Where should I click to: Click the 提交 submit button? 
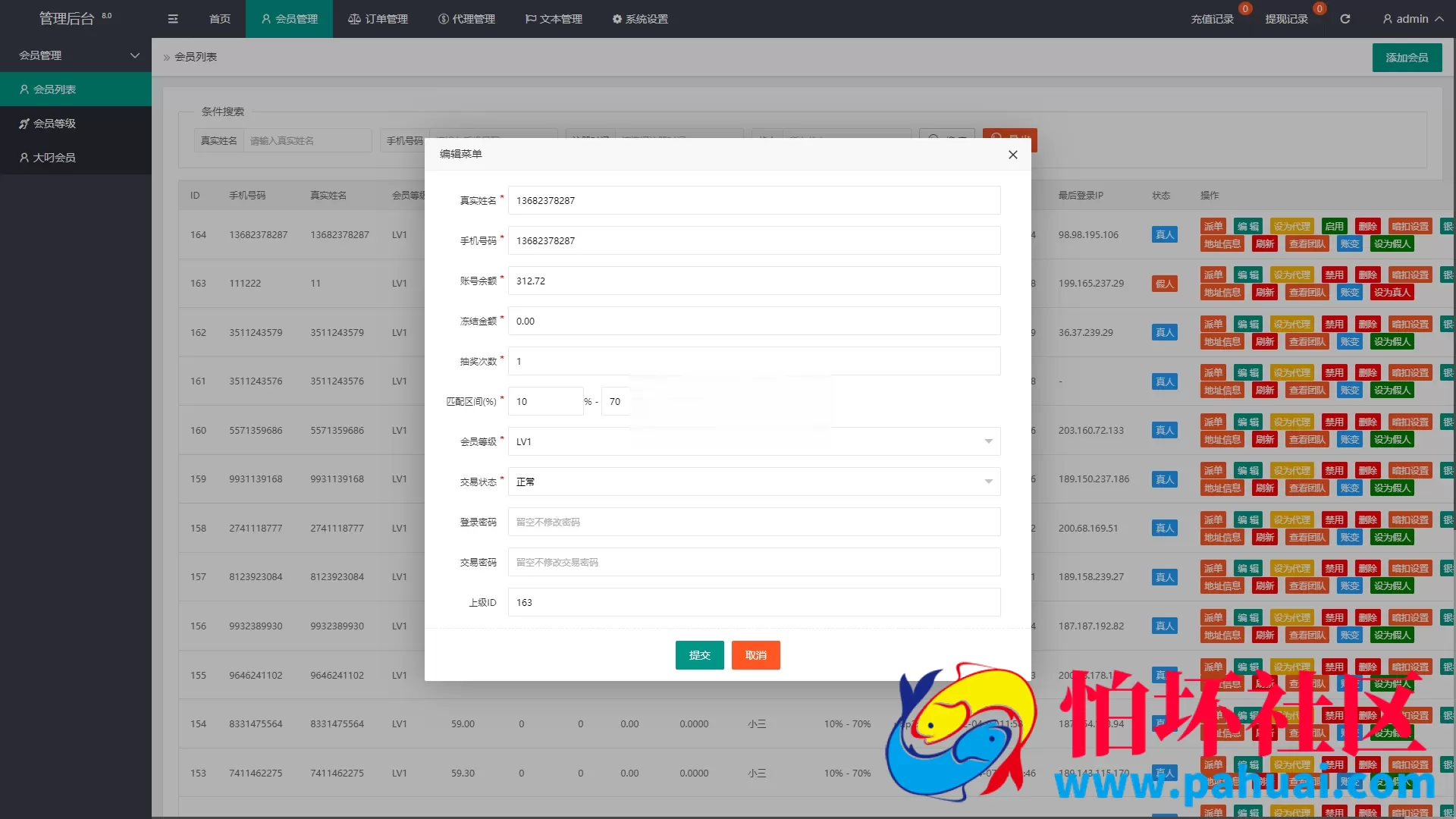coord(699,655)
